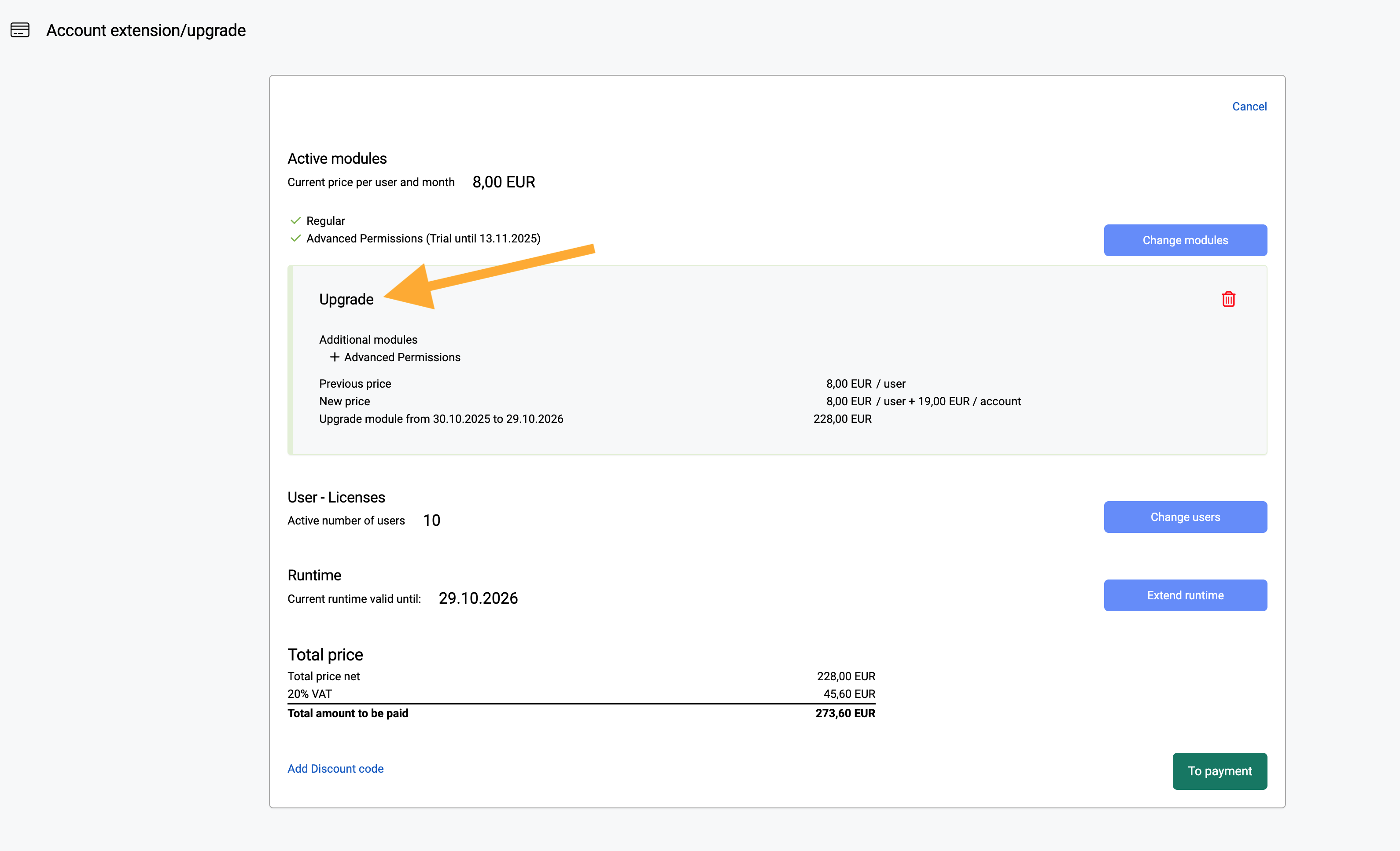Click the Active modules heading
The height and width of the screenshot is (851, 1400).
pos(337,158)
